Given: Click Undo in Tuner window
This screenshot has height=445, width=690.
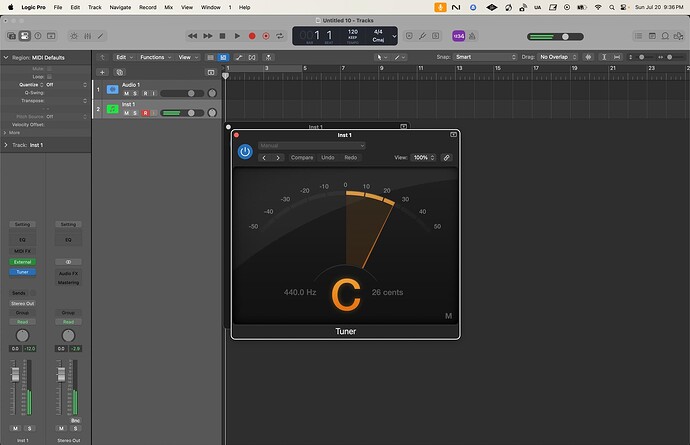Looking at the screenshot, I should click(x=328, y=158).
